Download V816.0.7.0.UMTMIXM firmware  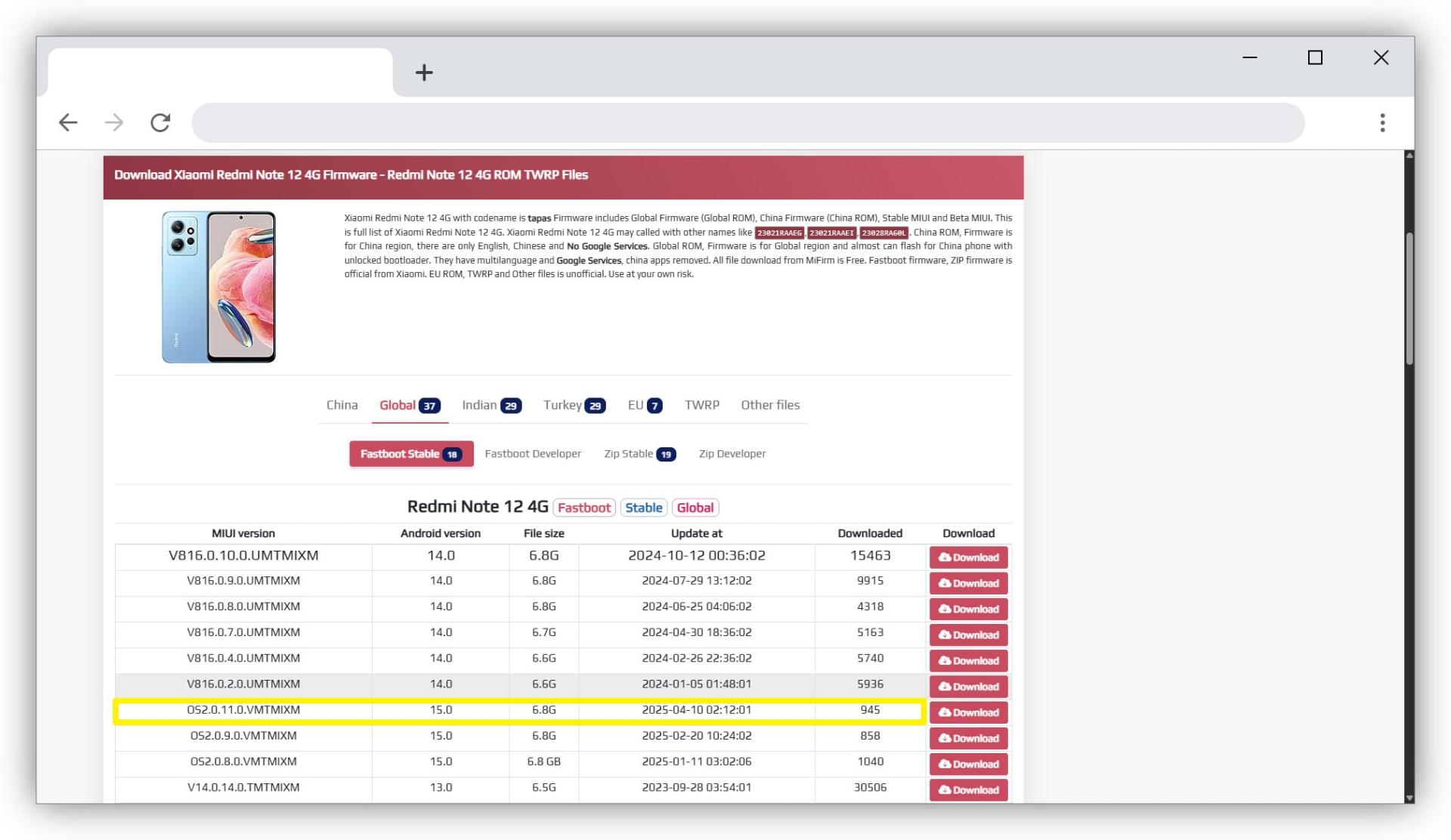tap(968, 635)
